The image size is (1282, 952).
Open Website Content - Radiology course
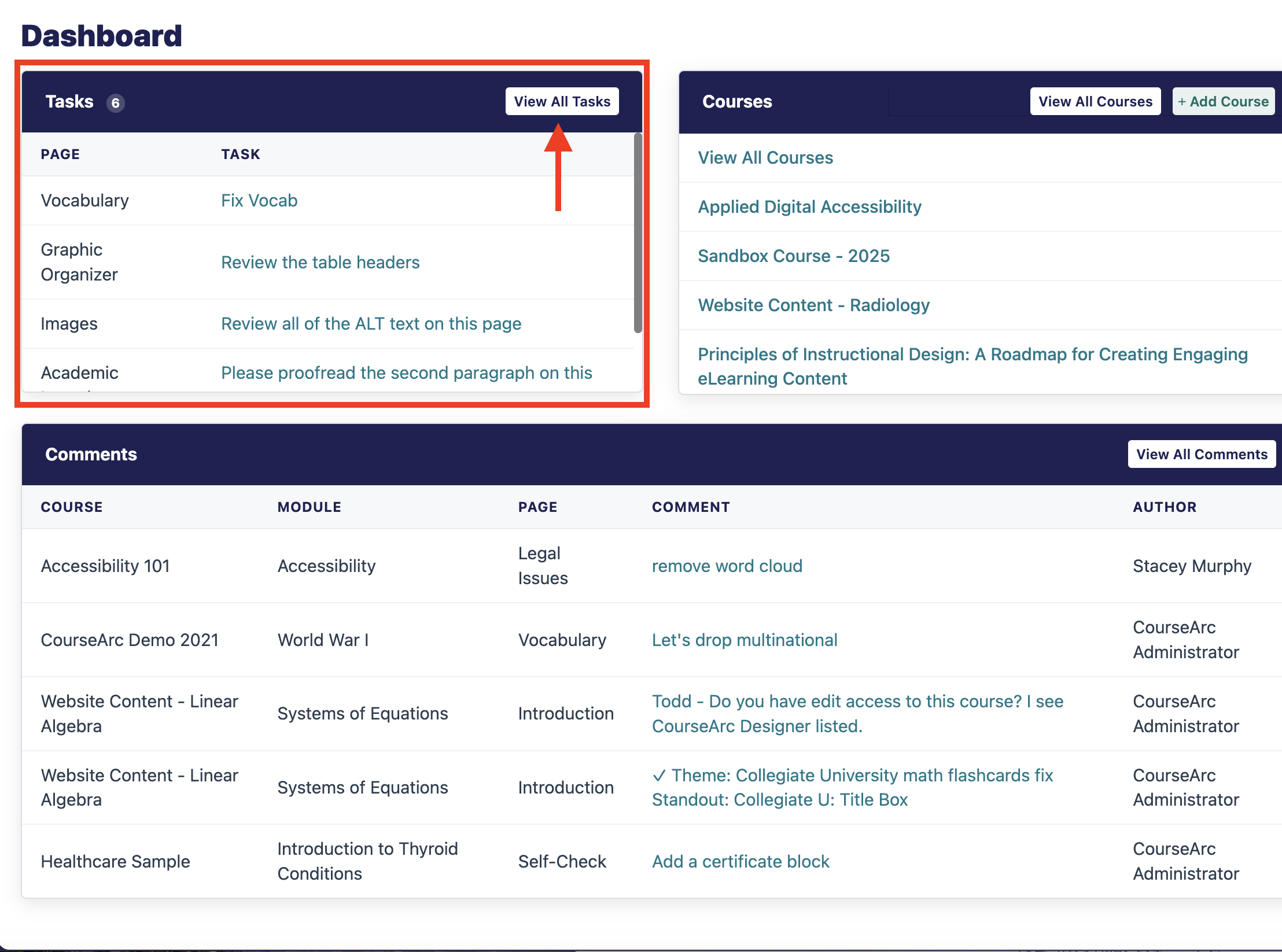tap(813, 305)
